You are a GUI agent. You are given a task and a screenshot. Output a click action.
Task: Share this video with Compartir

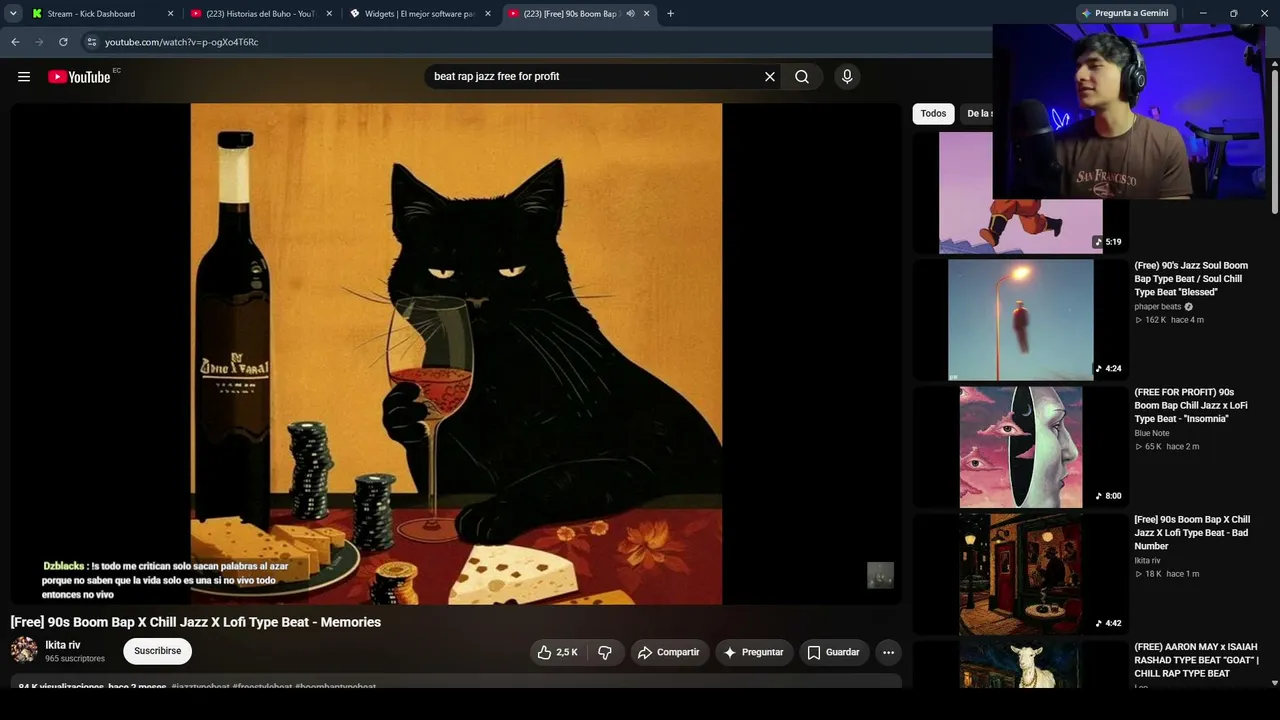[x=669, y=652]
